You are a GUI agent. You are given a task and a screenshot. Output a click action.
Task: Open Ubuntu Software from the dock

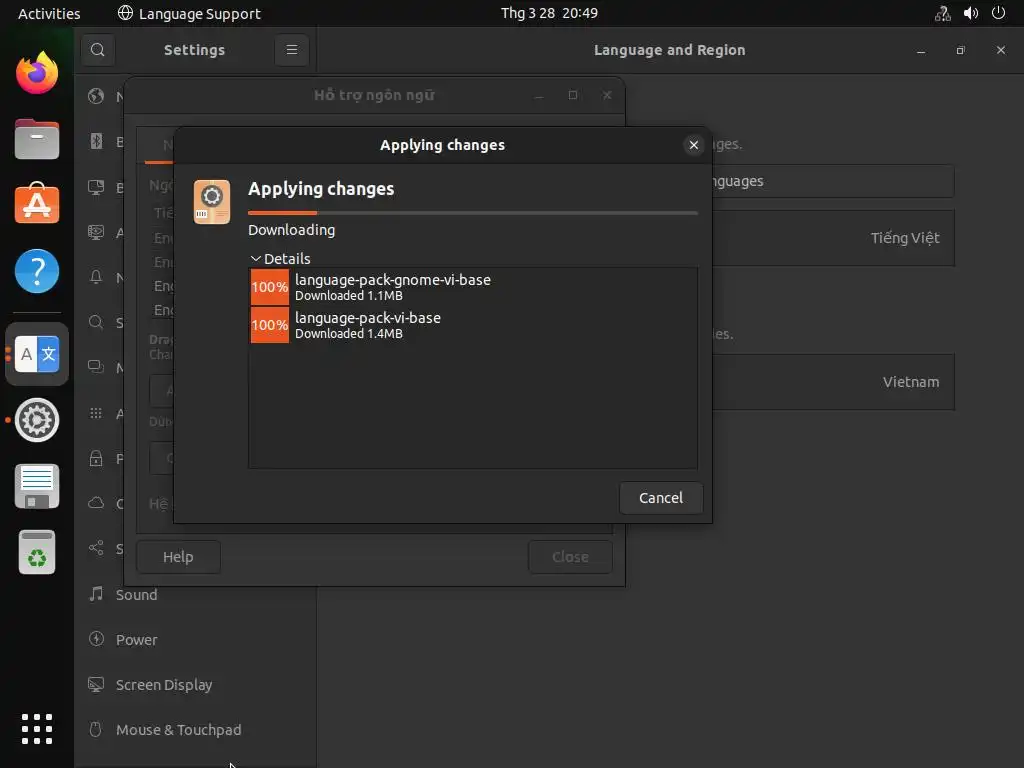(37, 205)
